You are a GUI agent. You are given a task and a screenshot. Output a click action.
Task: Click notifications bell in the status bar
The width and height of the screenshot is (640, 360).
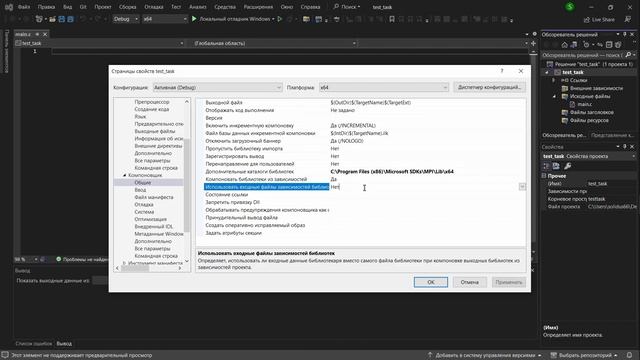click(x=630, y=355)
